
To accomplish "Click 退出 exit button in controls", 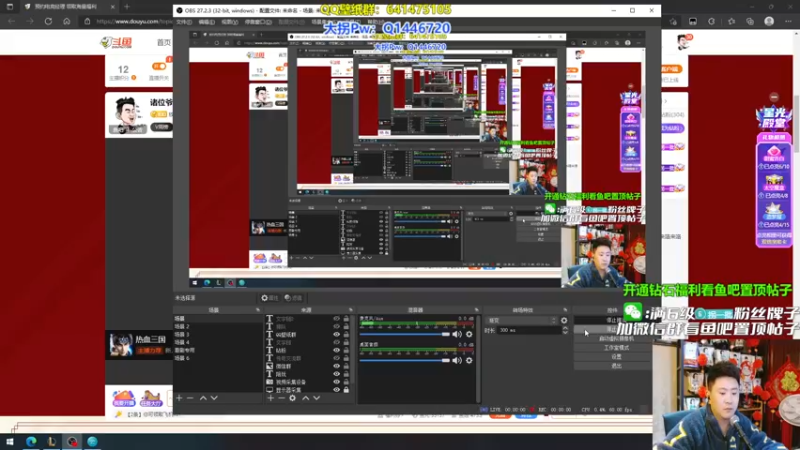I will tap(616, 366).
